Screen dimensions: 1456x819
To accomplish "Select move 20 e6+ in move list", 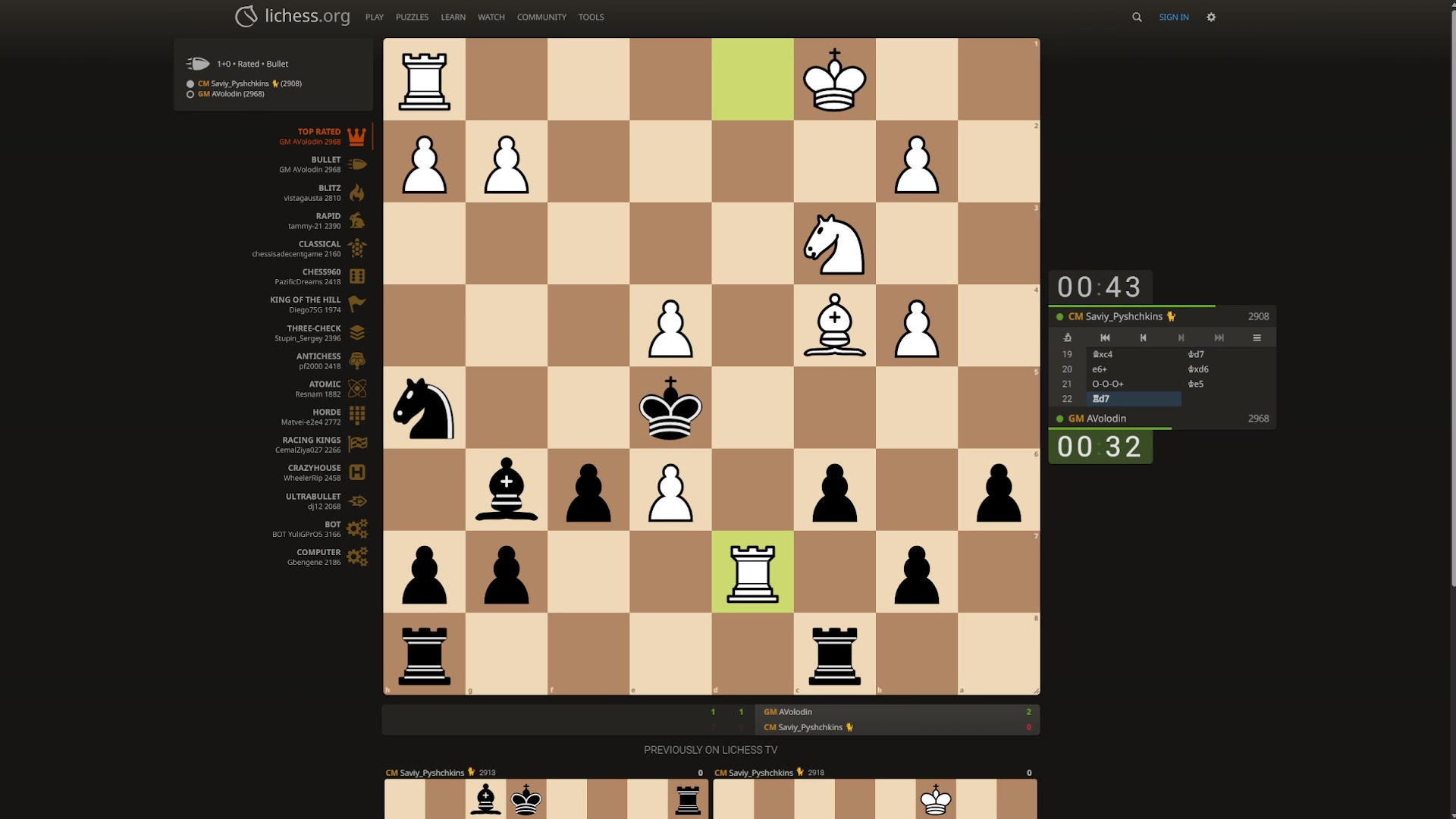I will pyautogui.click(x=1100, y=369).
